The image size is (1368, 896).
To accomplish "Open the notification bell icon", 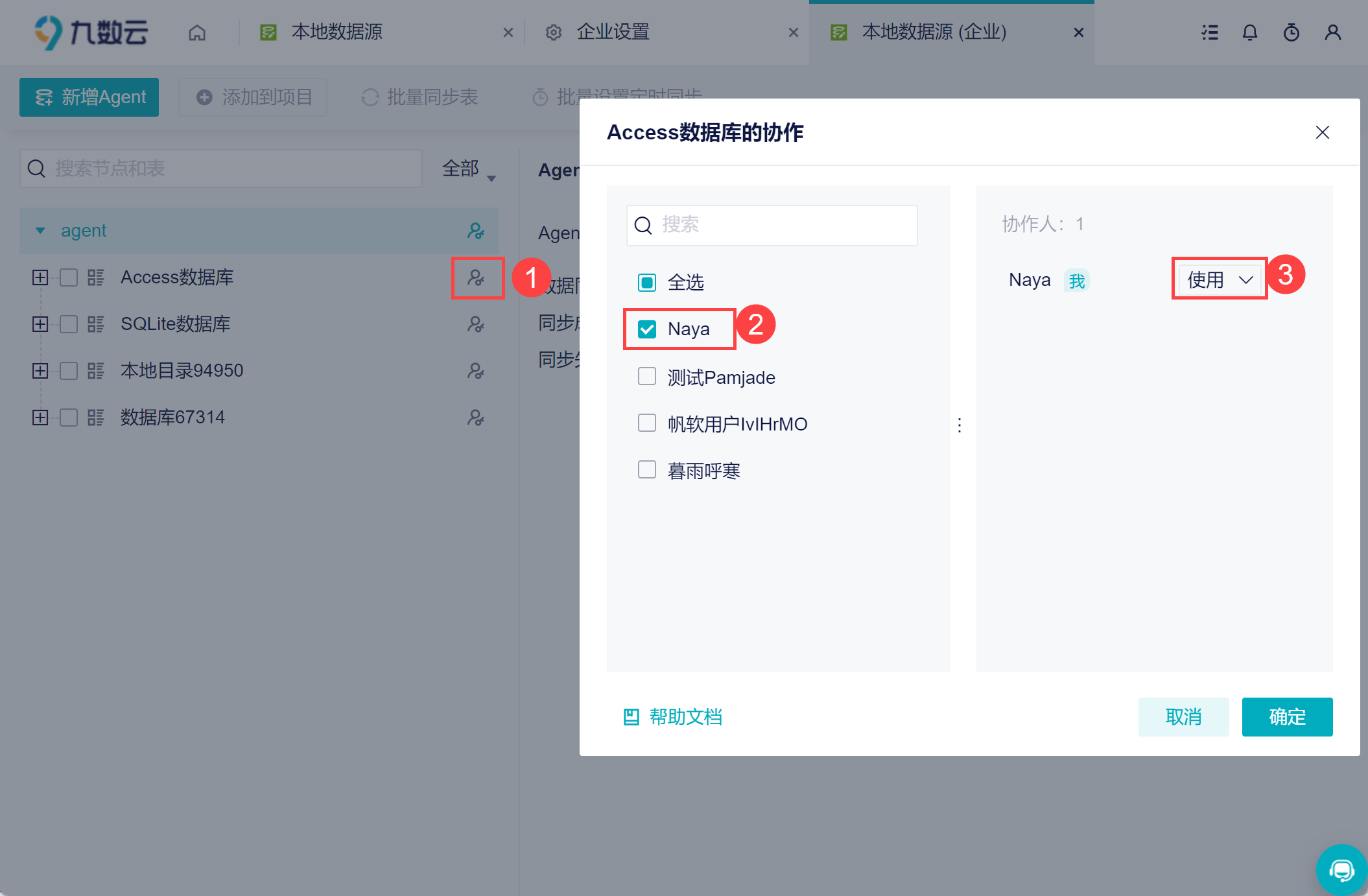I will coord(1249,32).
